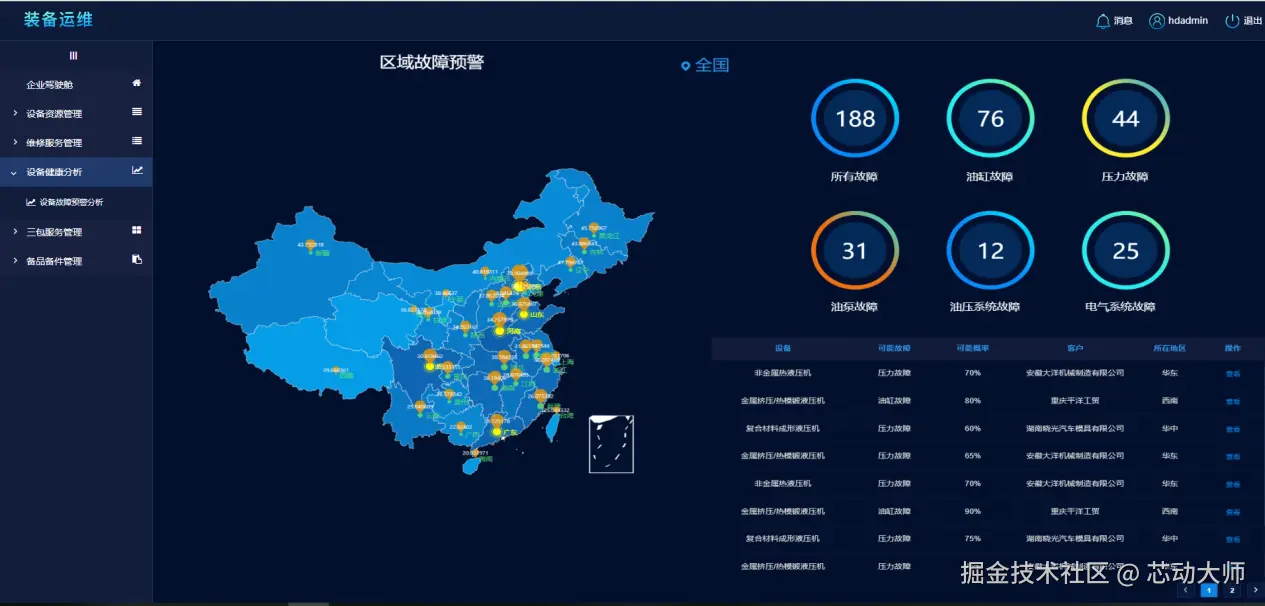Expand the 维修服务管理 chevron

click(14, 142)
